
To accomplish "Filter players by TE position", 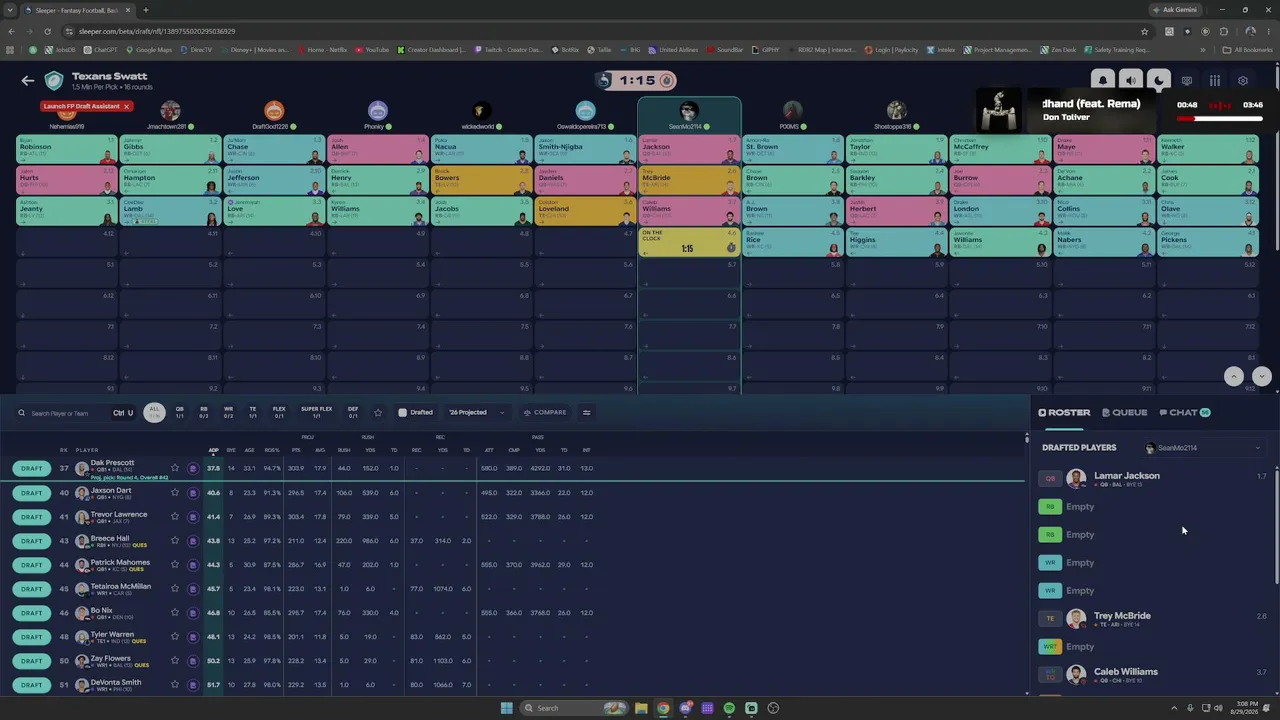I will coord(253,412).
